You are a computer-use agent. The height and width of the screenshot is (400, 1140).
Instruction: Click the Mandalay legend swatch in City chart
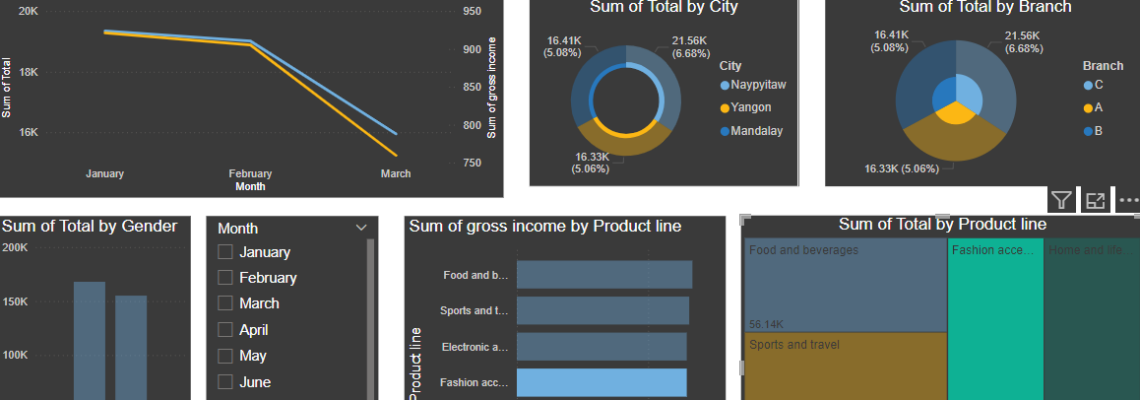[x=724, y=132]
